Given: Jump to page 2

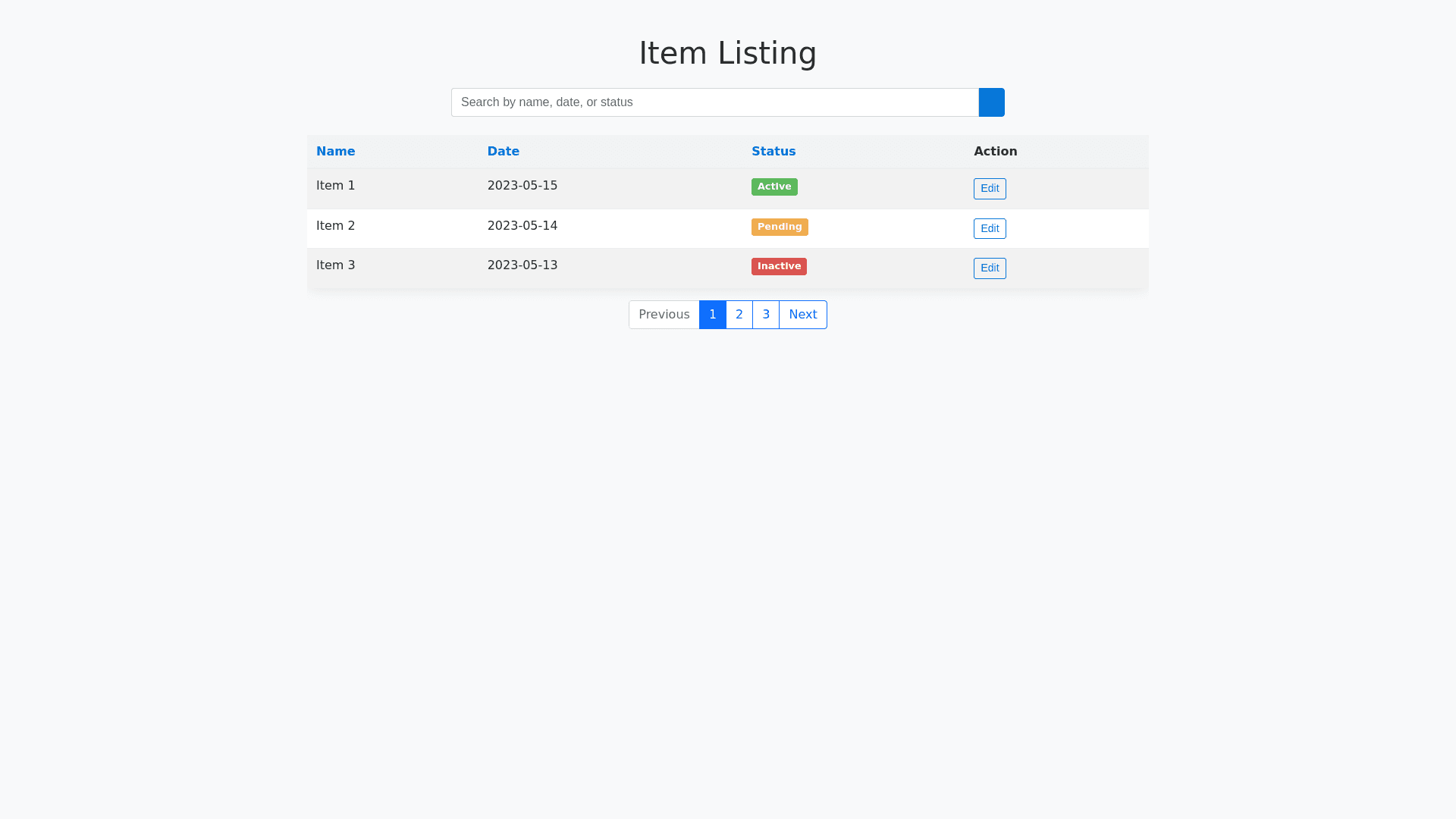Looking at the screenshot, I should [739, 315].
